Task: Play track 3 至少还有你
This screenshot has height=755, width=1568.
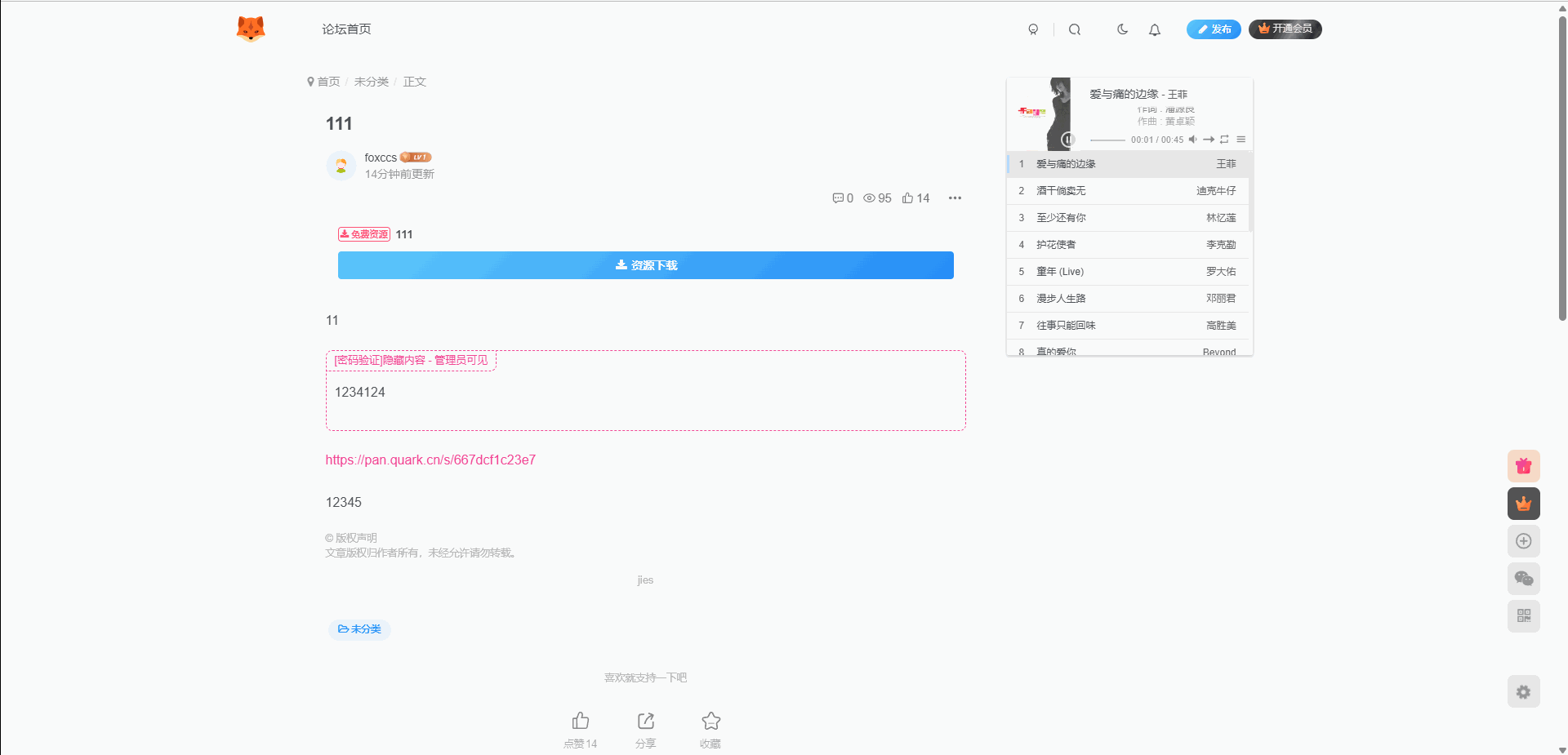Action: [1128, 218]
